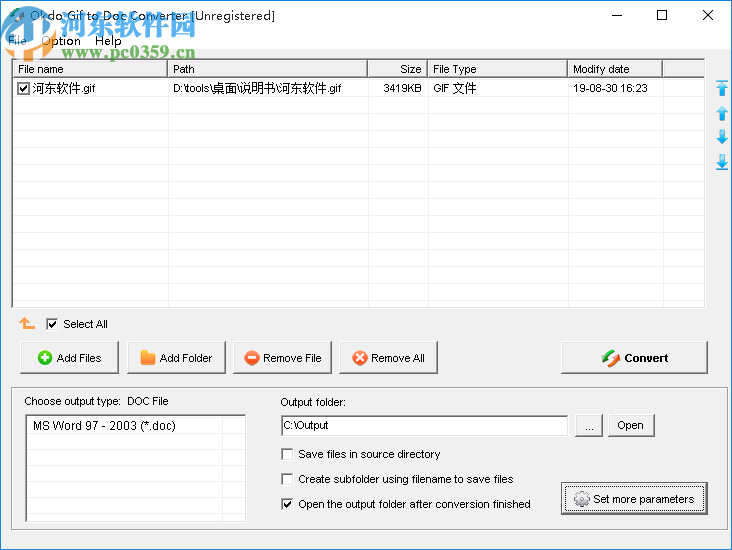Start conversion with the Convert button
The width and height of the screenshot is (732, 550).
pyautogui.click(x=634, y=358)
